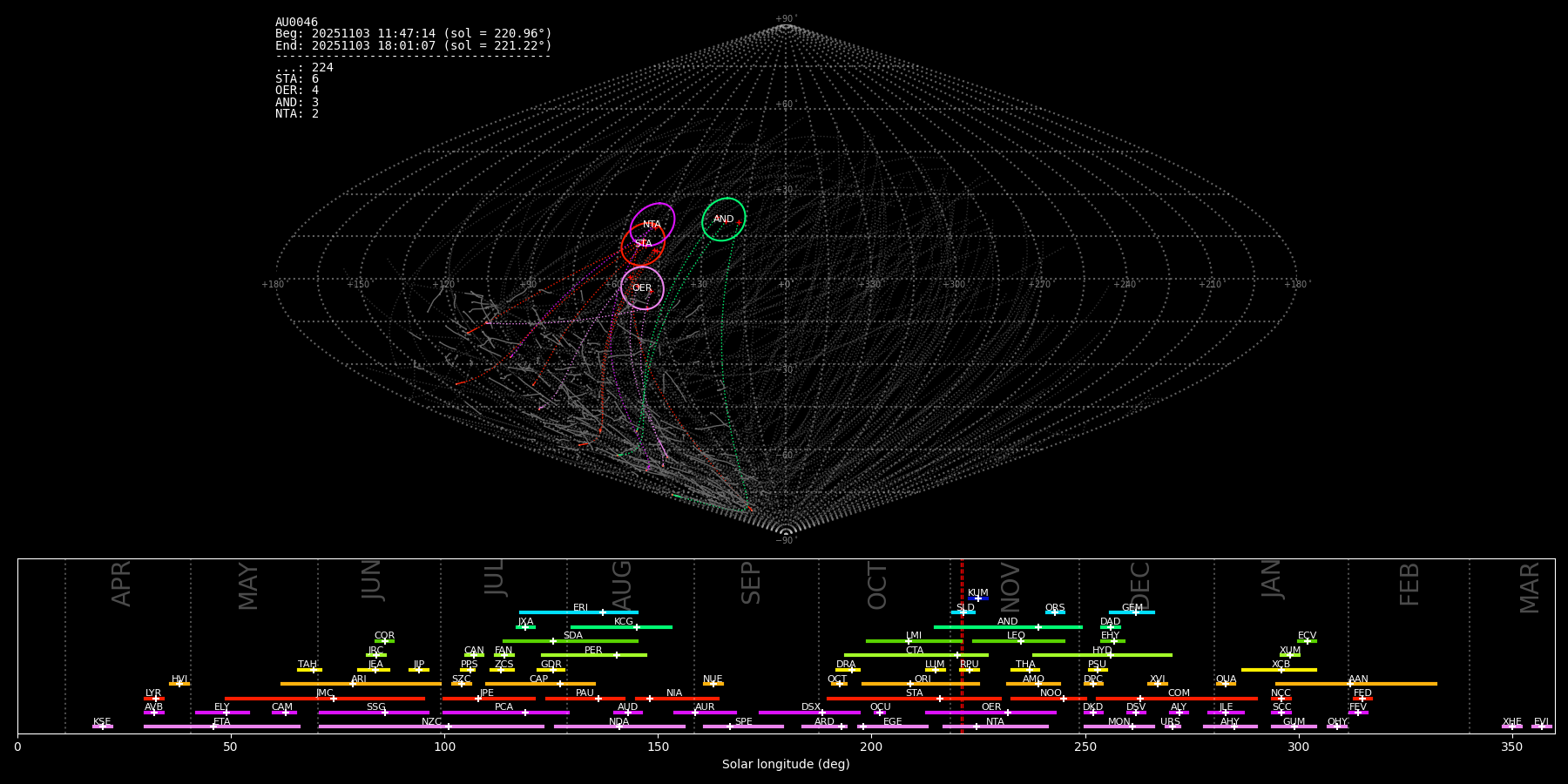Click the FEB month label in the timeline
The image size is (1568, 784).
1409,585
